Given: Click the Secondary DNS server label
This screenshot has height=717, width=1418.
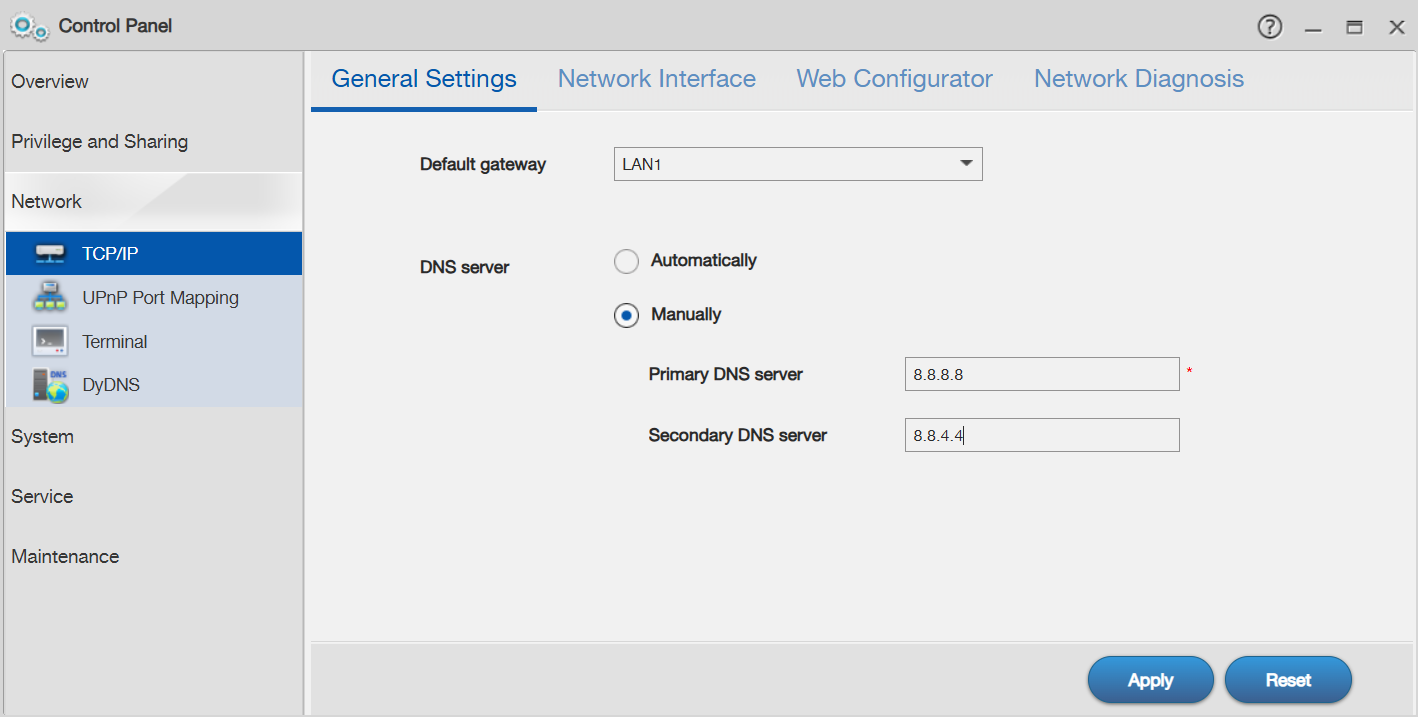Looking at the screenshot, I should [738, 436].
